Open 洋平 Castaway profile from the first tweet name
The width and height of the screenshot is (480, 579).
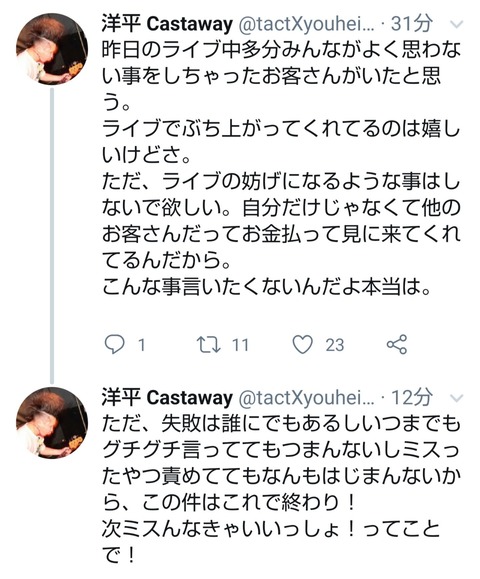pyautogui.click(x=167, y=24)
